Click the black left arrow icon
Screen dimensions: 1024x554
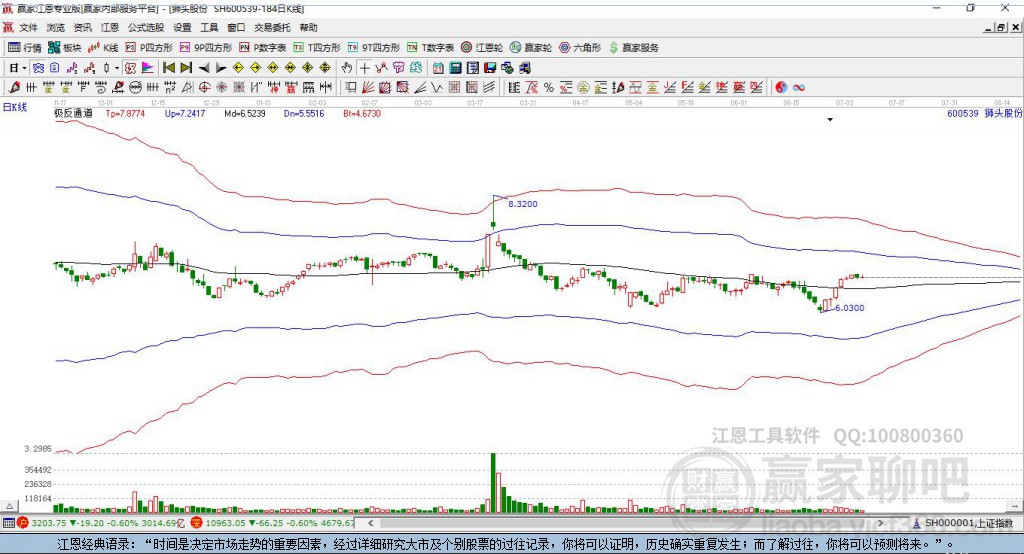click(x=204, y=68)
